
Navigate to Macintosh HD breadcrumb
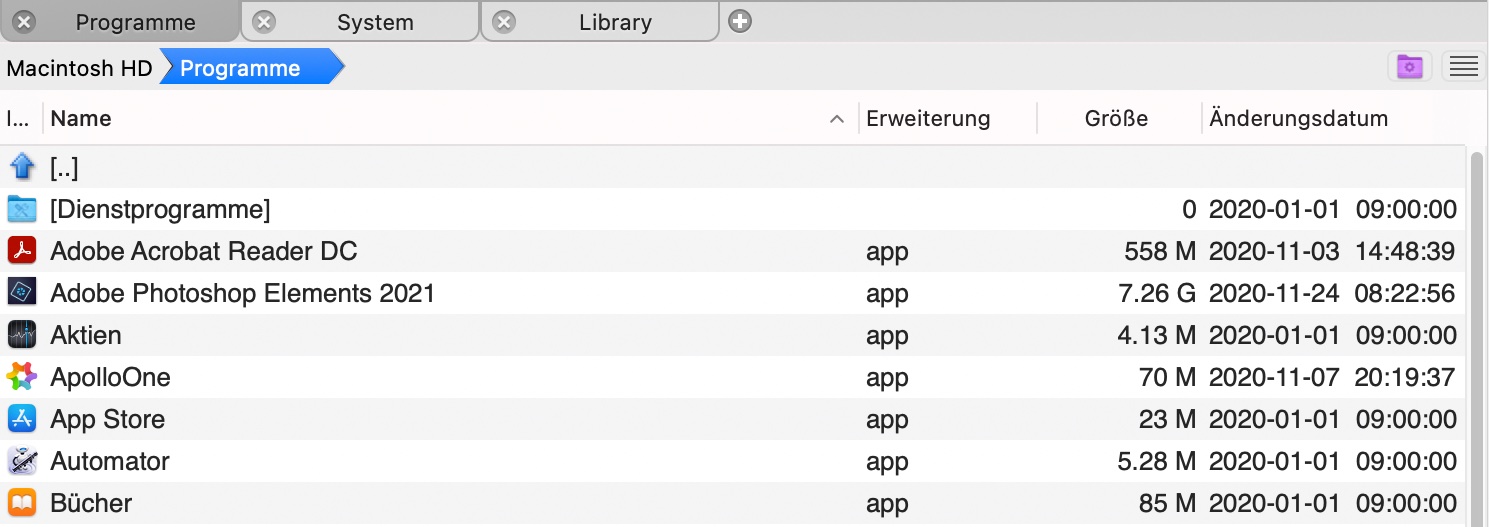pos(79,68)
